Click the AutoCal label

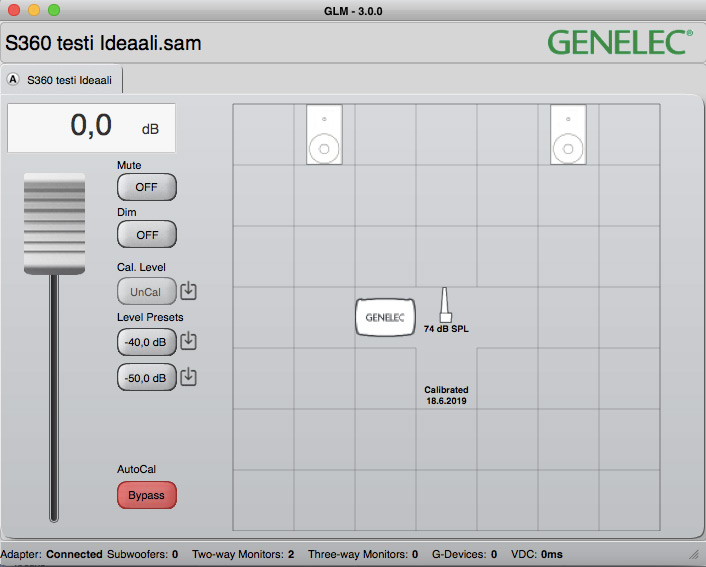click(136, 469)
